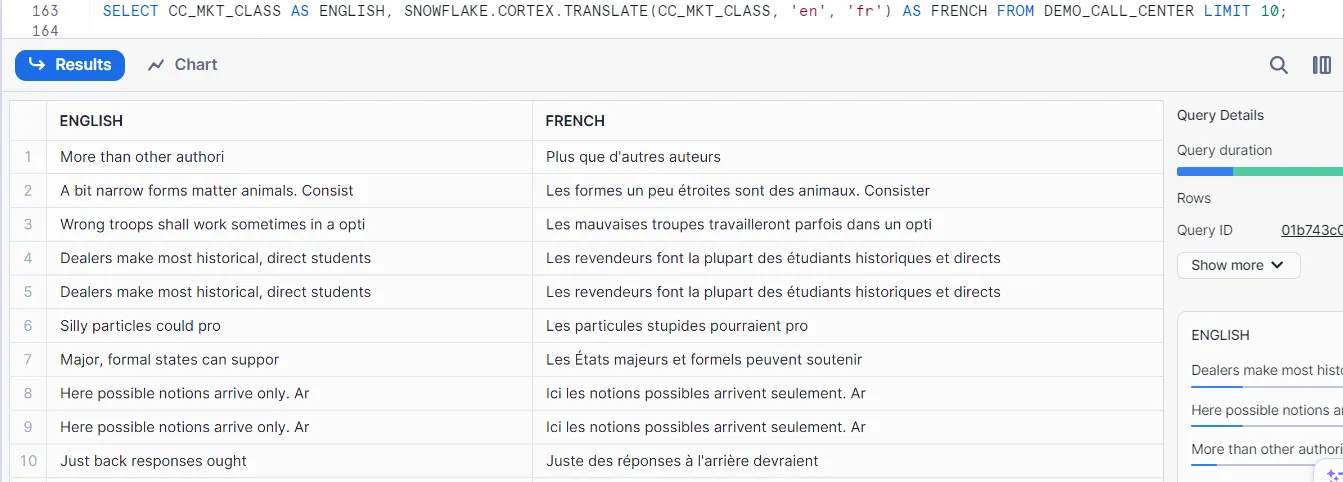Open the results search icon

pyautogui.click(x=1278, y=65)
